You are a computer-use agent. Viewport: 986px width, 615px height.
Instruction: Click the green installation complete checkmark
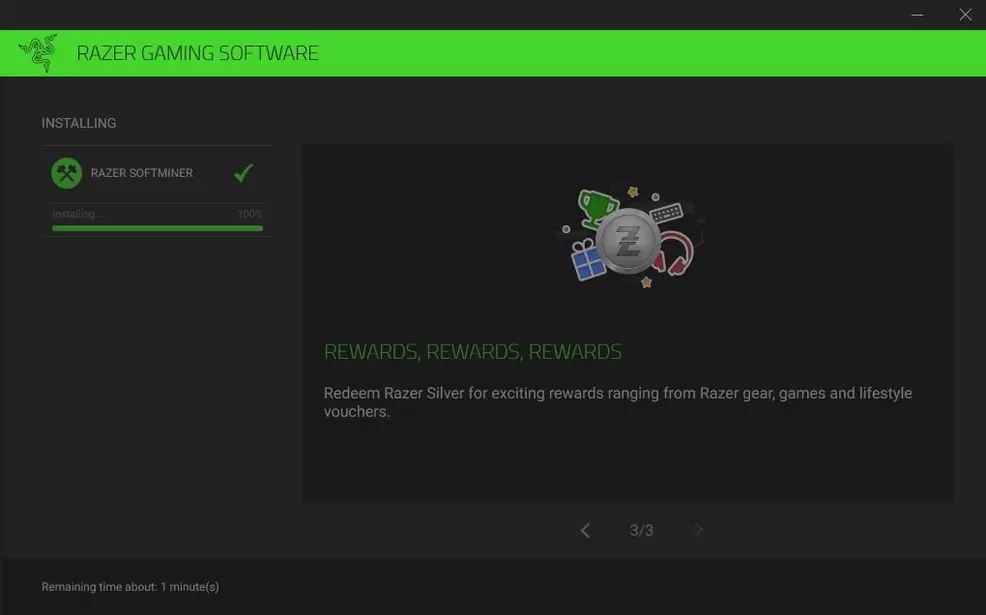243,173
